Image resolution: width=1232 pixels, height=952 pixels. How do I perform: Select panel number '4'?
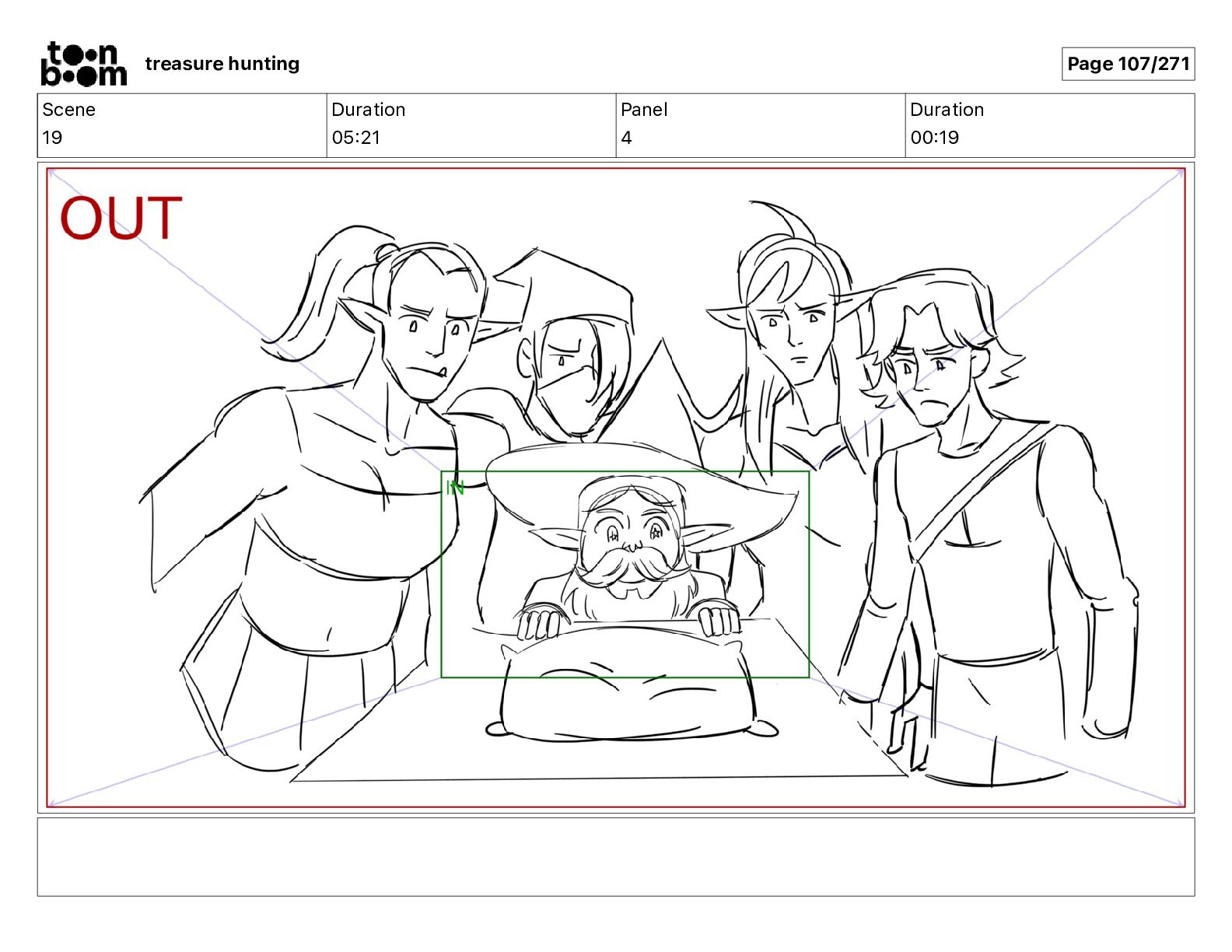(626, 138)
